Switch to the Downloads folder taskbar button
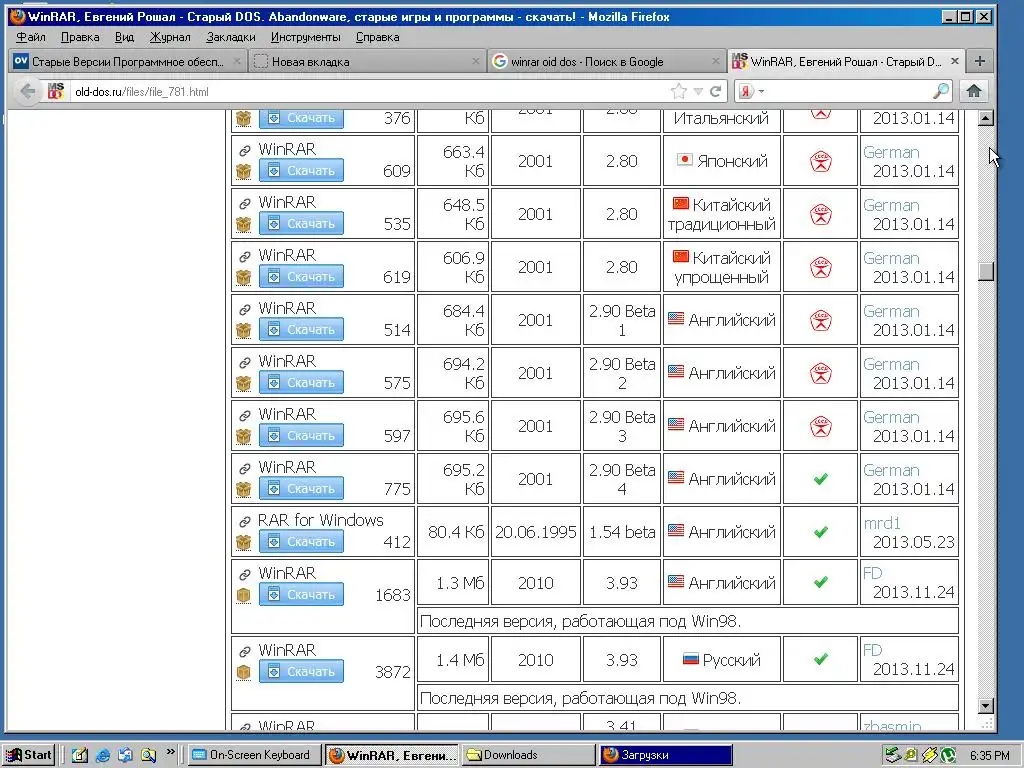The height and width of the screenshot is (768, 1024). [528, 755]
